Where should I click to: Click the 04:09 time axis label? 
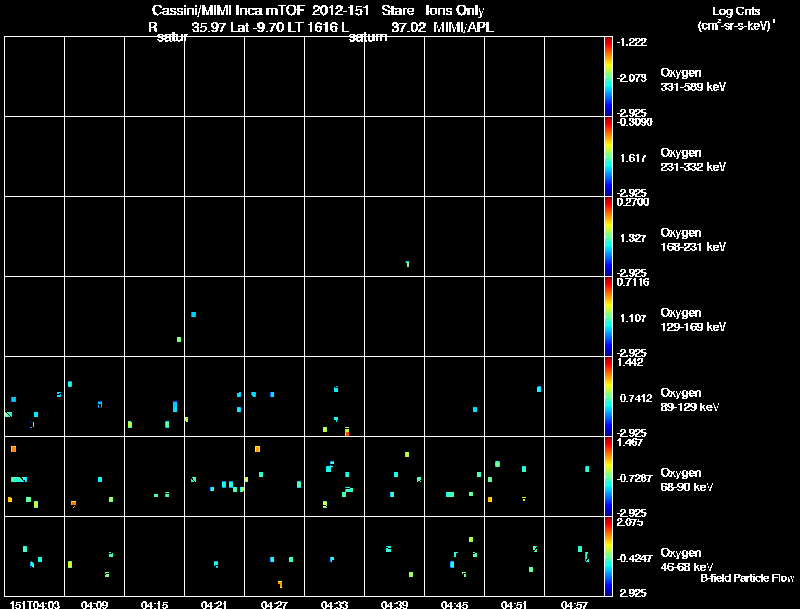[x=94, y=604]
